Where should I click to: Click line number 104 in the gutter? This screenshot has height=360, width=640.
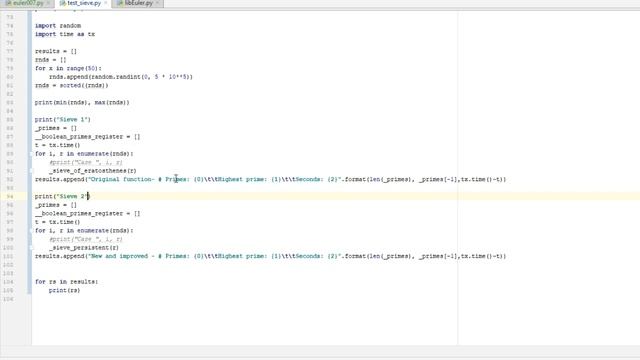pyautogui.click(x=8, y=282)
